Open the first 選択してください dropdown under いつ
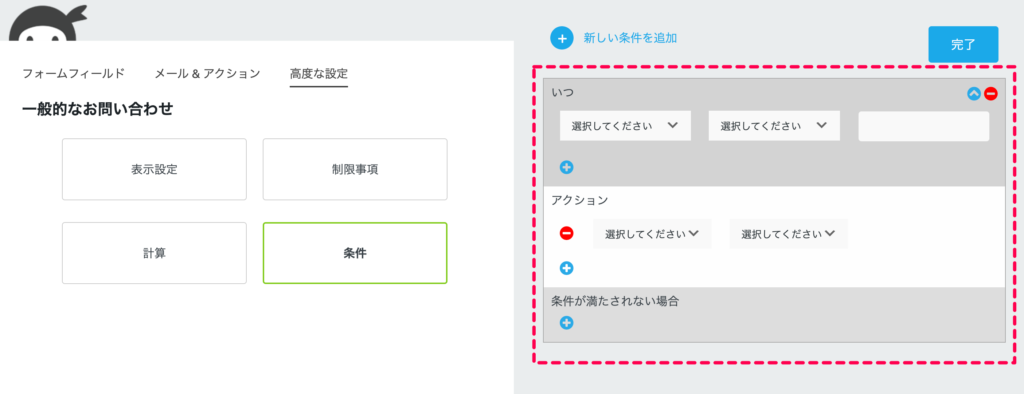Image resolution: width=1024 pixels, height=394 pixels. pyautogui.click(x=625, y=125)
